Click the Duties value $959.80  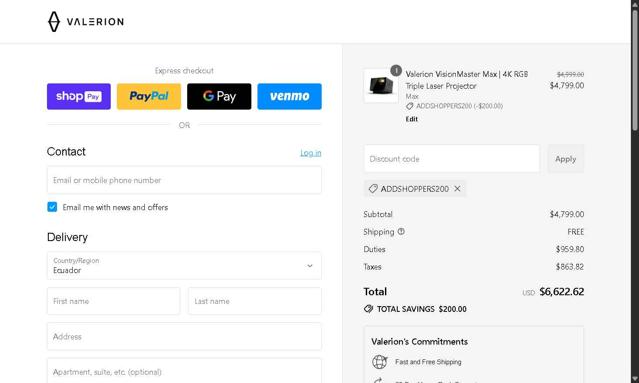tap(570, 249)
